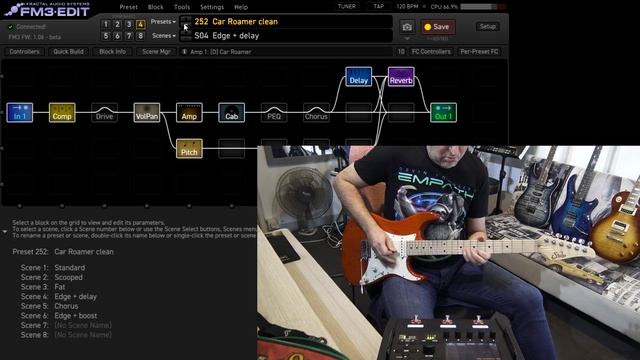The image size is (640, 360).
Task: Switch to scene button 1
Action: pyautogui.click(x=106, y=24)
